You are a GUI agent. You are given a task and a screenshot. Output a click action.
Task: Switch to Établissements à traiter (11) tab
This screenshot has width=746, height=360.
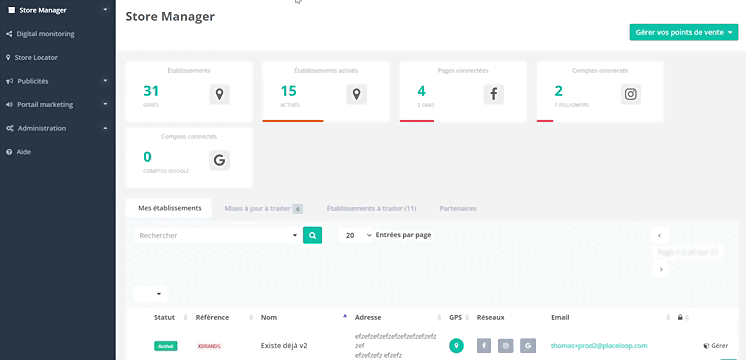(372, 209)
